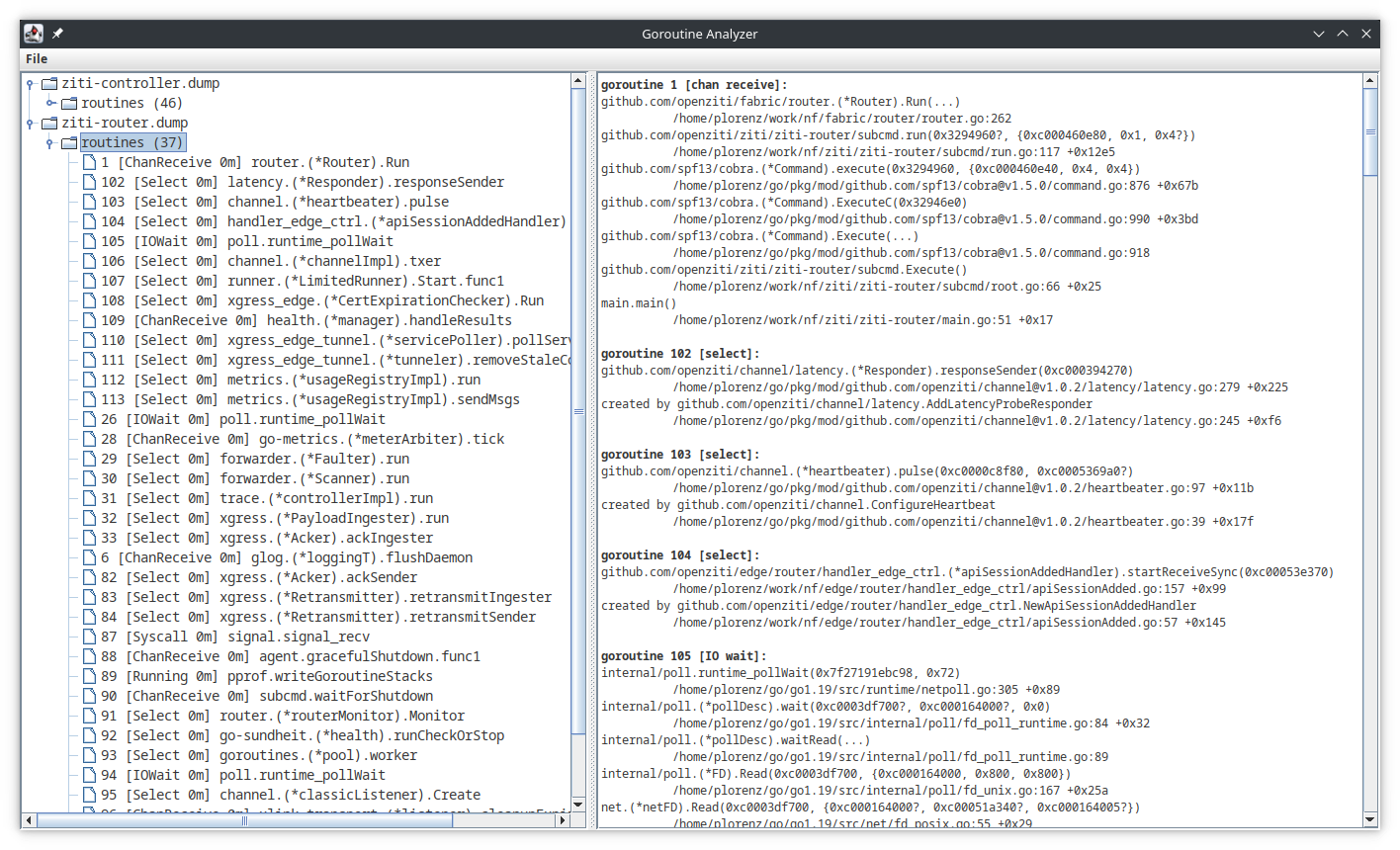Viewport: 1400px width, 850px height.
Task: Click the ziti-router.dump folder icon
Action: 49,124
